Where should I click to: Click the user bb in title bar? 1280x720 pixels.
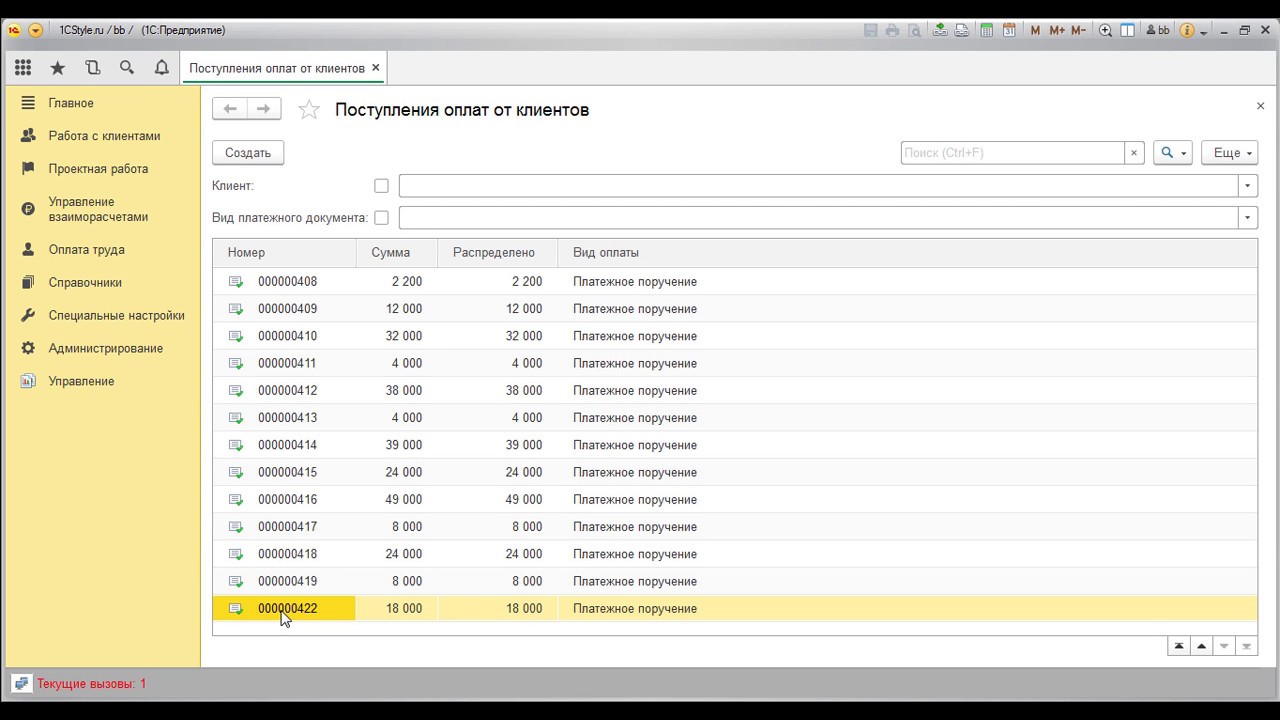(x=1158, y=31)
